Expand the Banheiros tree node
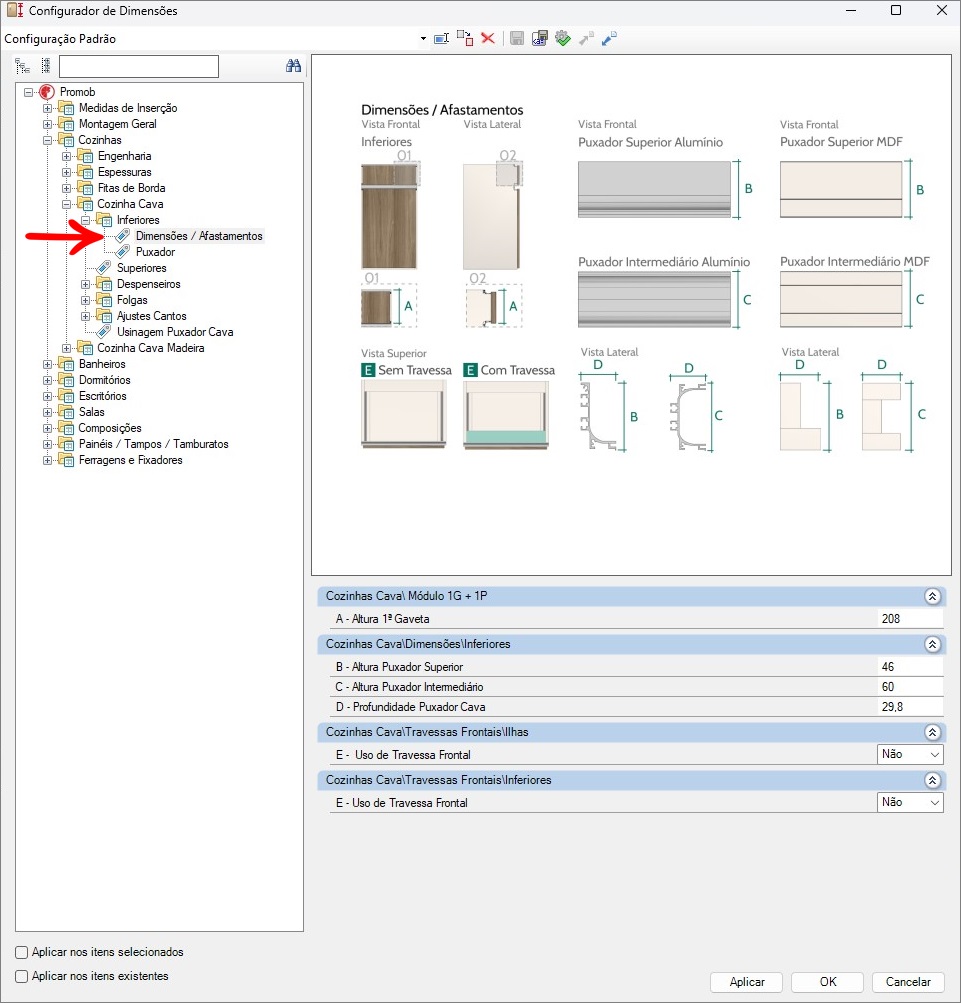The width and height of the screenshot is (961, 1003). 47,364
